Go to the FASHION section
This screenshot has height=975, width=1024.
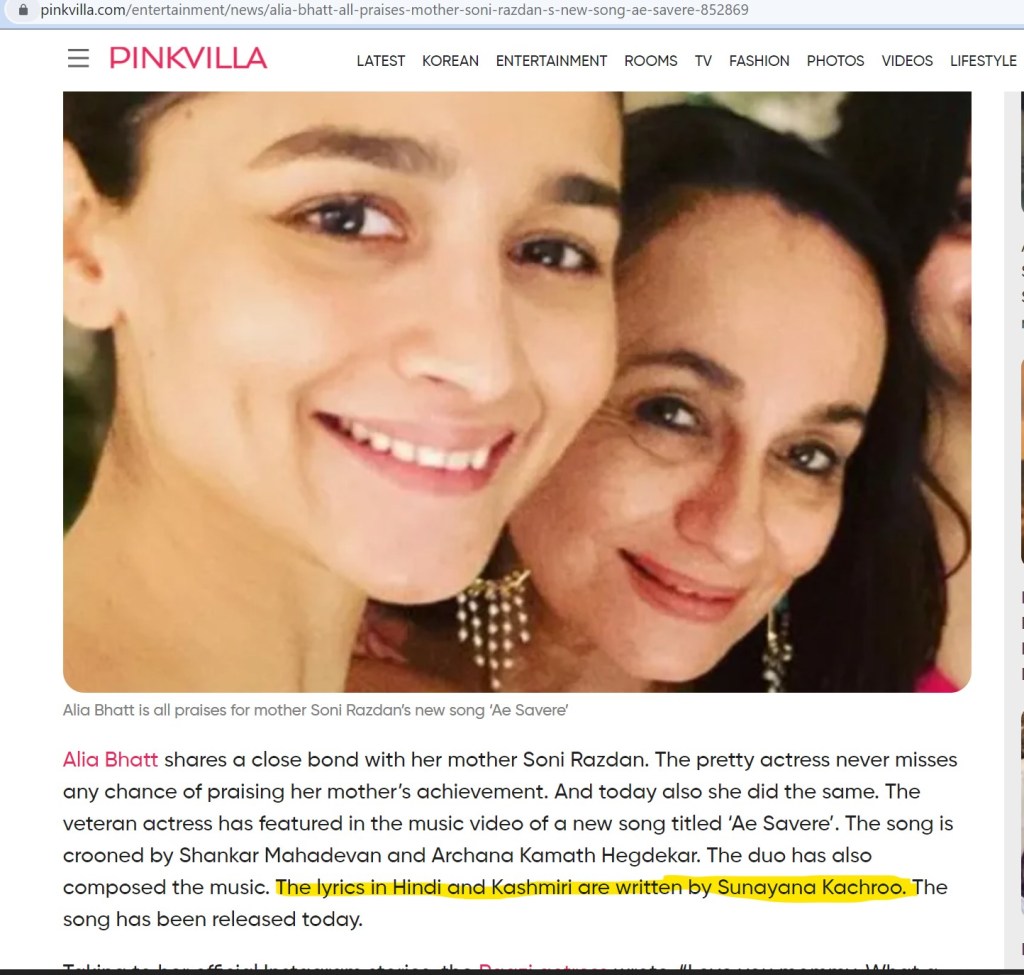[759, 61]
